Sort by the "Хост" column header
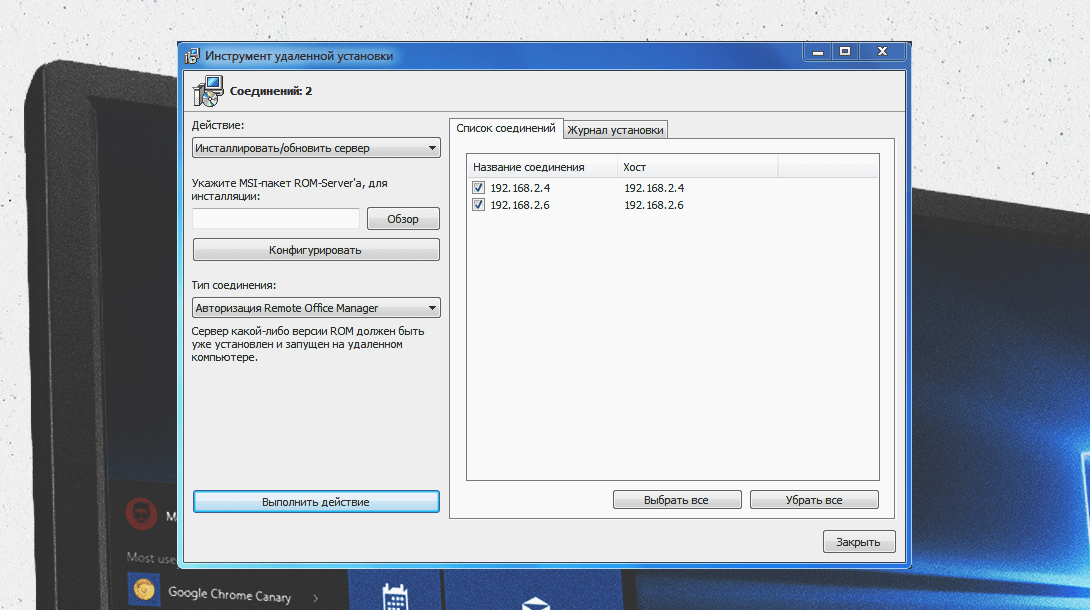Viewport: 1090px width, 610px height. (696, 167)
